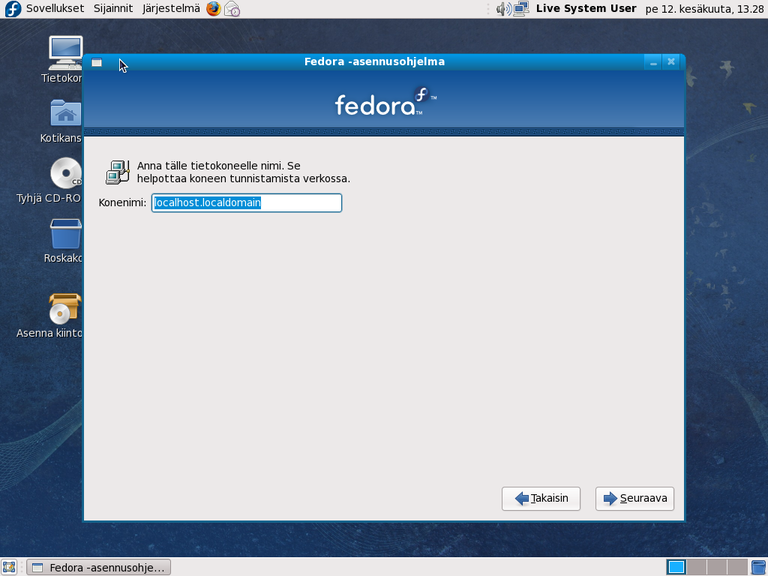Click the show desktop icon in the bottom panel
Screen dimensions: 768x576
(x=9, y=567)
